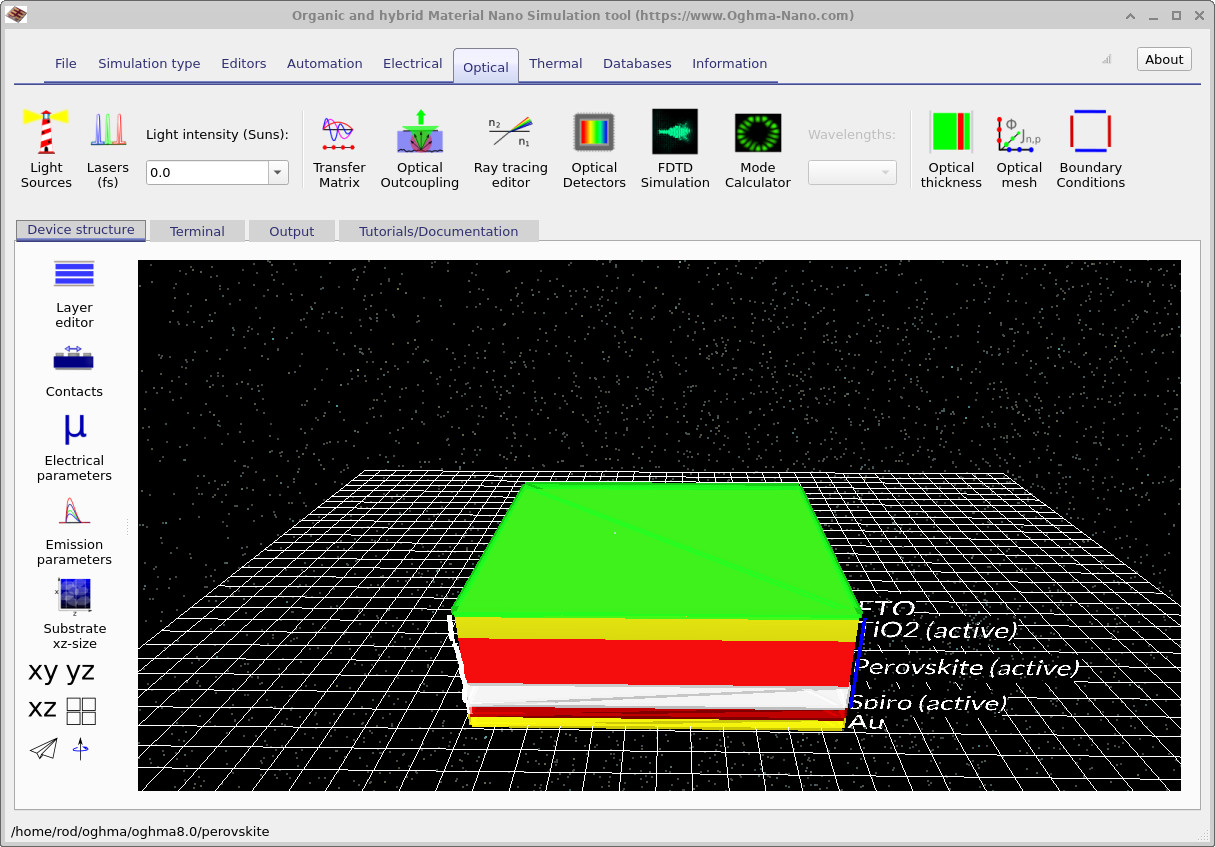The image size is (1215, 847).
Task: Open the Contacts editor
Action: (x=74, y=367)
